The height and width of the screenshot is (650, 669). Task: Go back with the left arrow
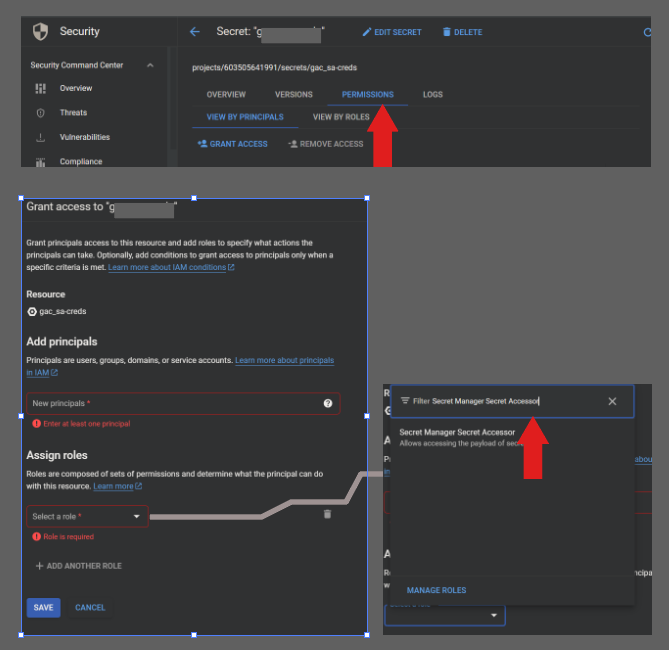(x=195, y=32)
